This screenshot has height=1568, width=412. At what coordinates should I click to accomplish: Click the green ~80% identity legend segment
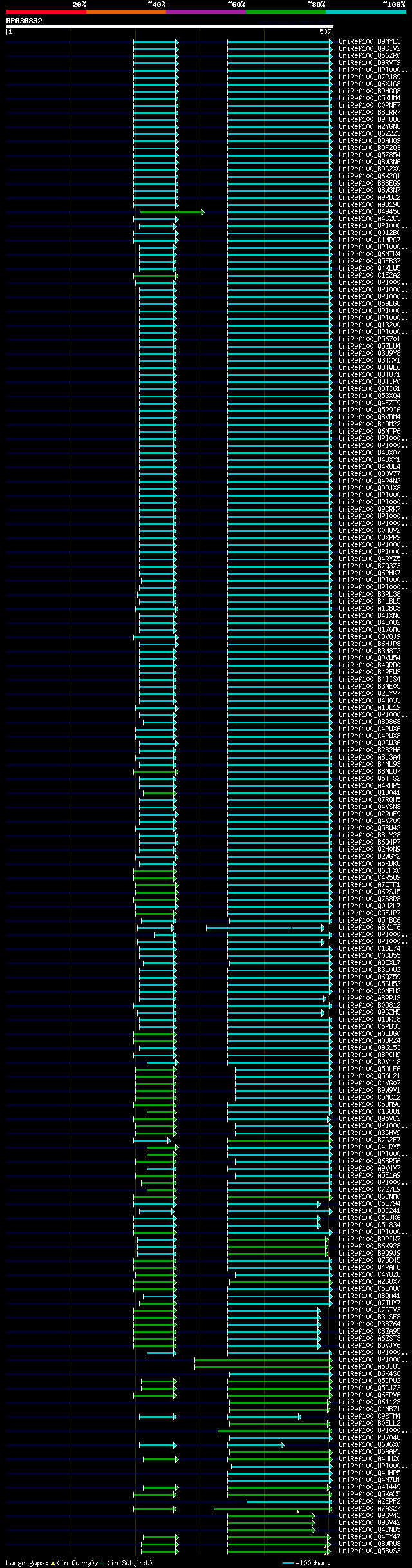[285, 12]
